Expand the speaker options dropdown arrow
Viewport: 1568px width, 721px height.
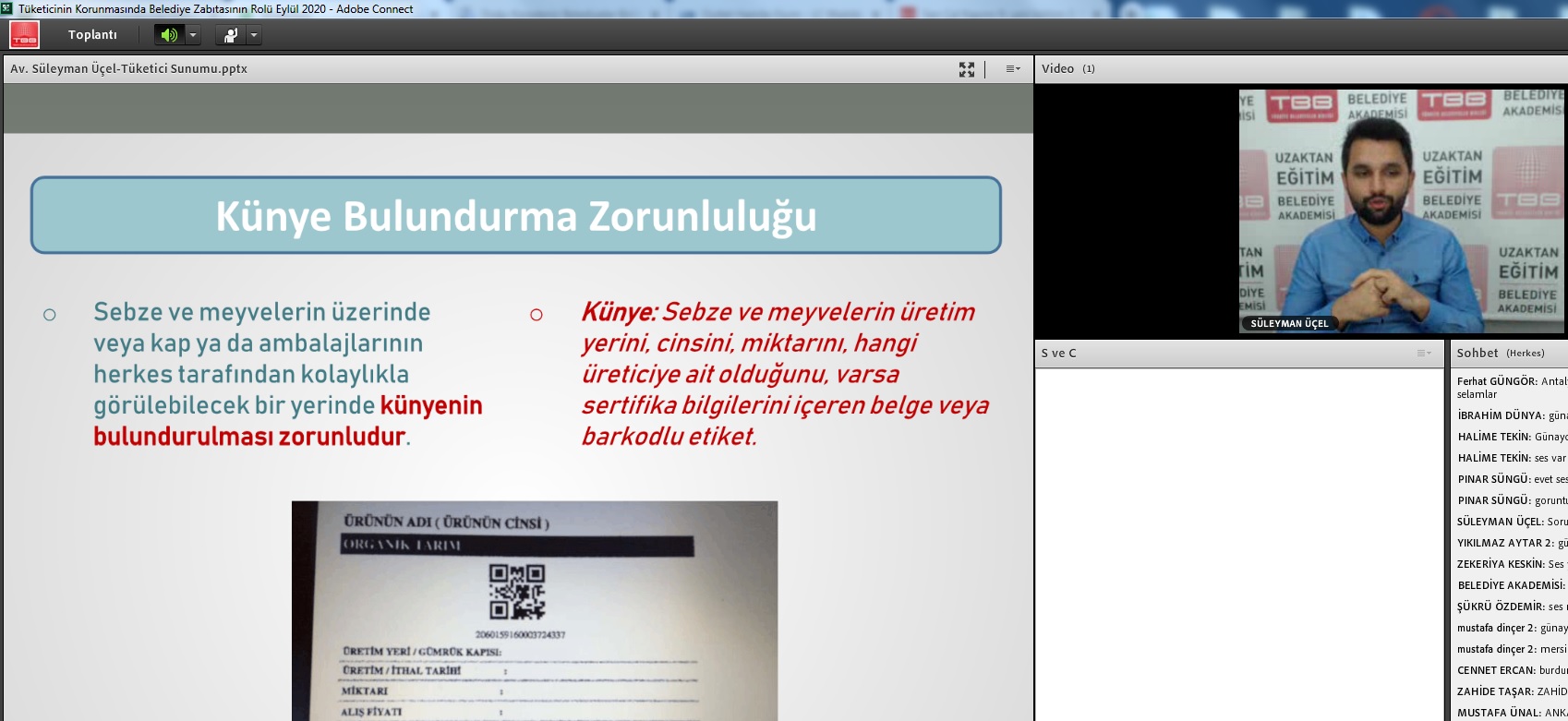193,35
